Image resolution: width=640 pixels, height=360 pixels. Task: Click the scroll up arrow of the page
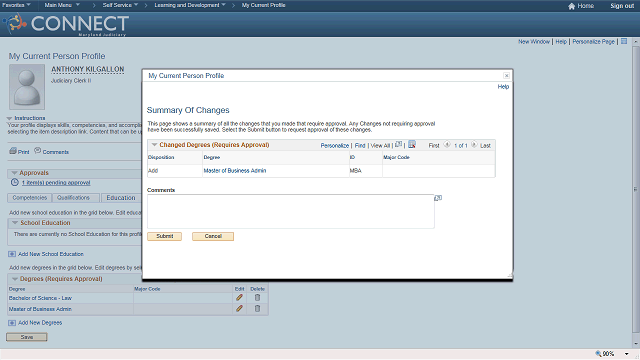(x=636, y=42)
